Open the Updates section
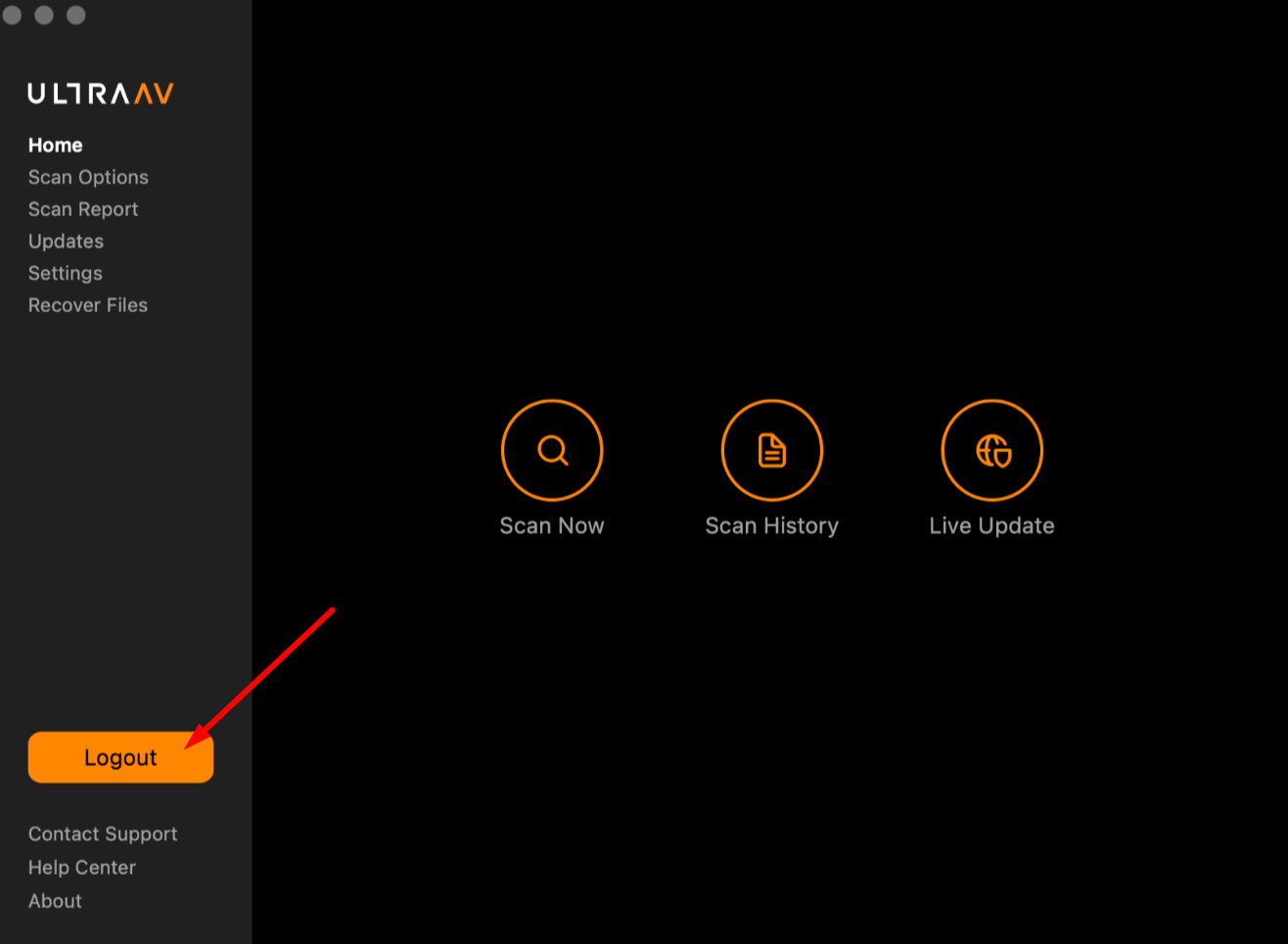 click(x=66, y=241)
